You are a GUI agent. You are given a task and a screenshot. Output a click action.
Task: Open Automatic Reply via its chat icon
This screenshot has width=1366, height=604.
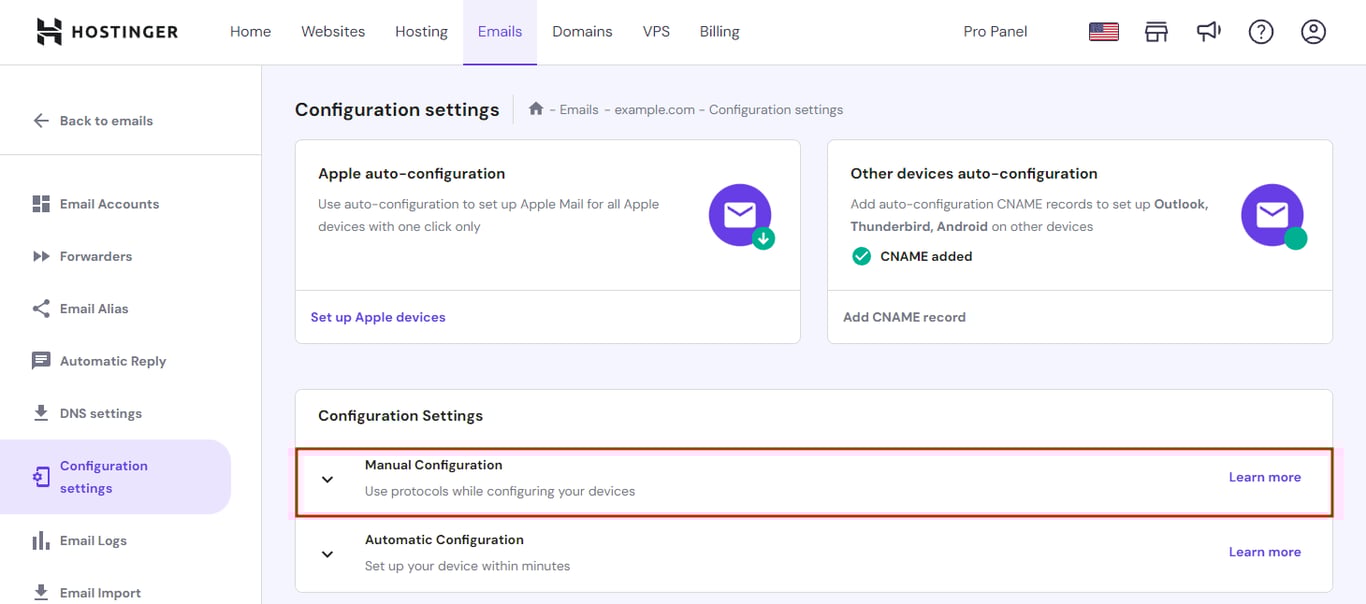40,360
